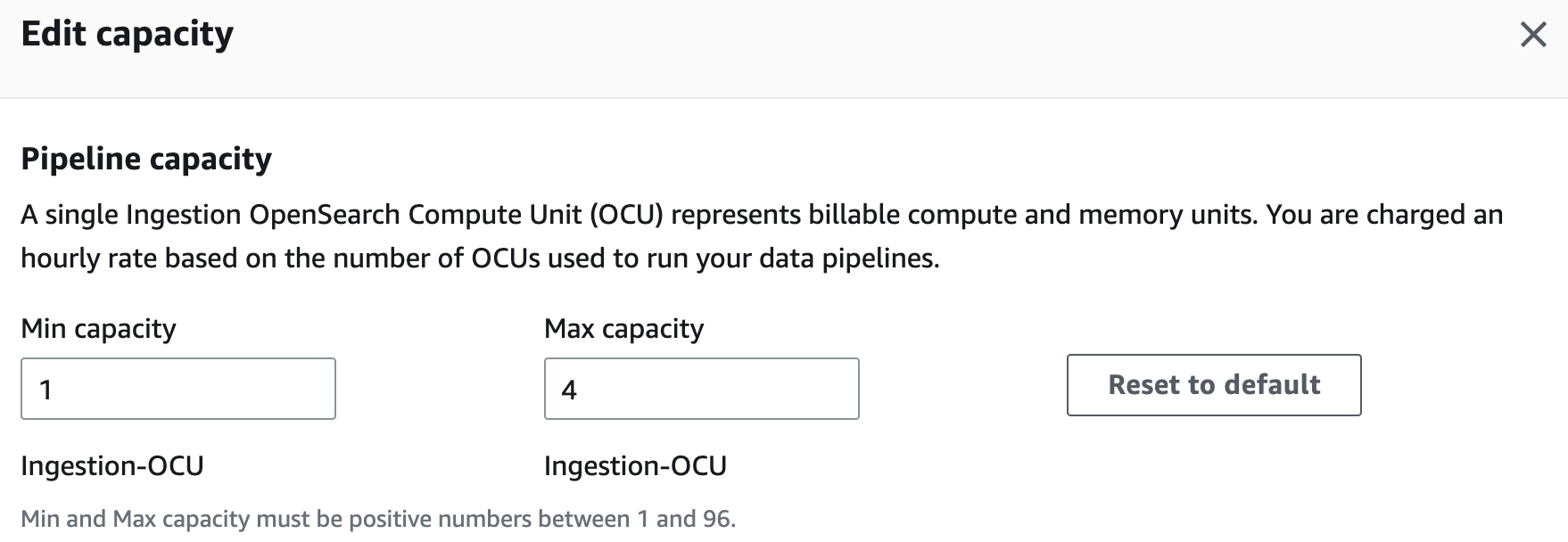Click the Pipeline capacity section heading
The width and height of the screenshot is (1568, 542).
147,159
